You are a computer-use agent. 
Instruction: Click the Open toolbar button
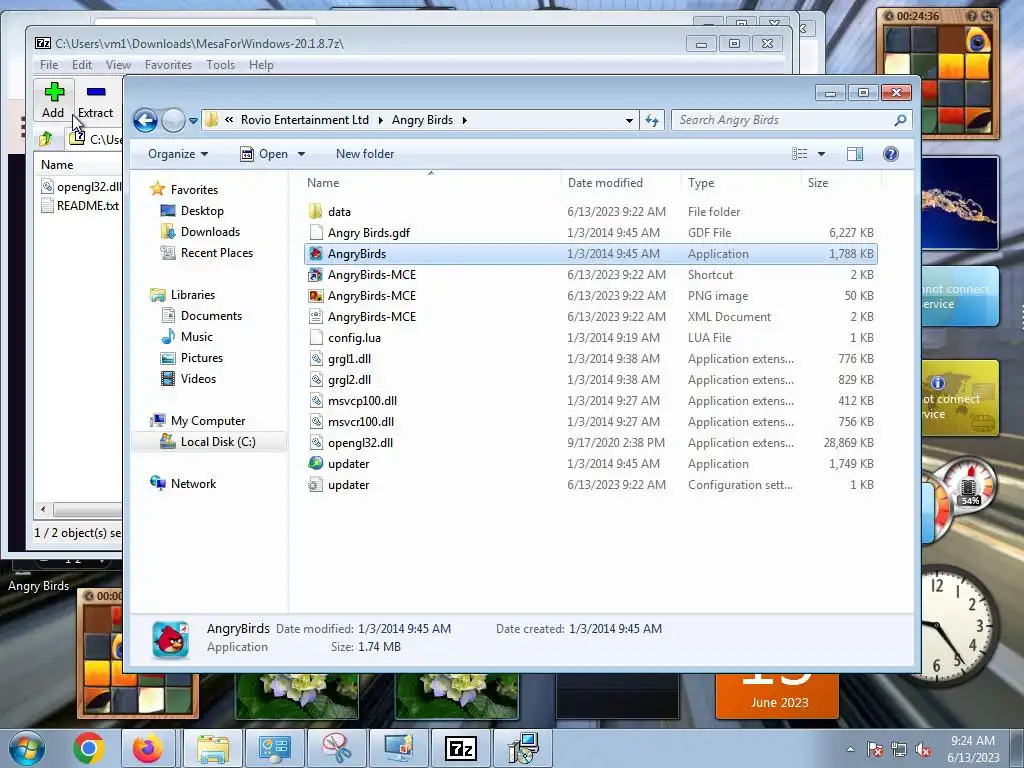click(264, 154)
